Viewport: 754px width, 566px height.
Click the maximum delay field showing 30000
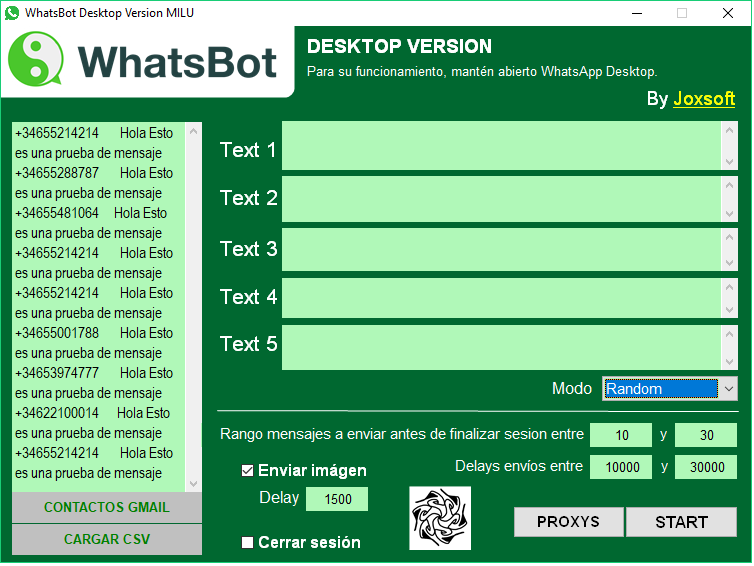coord(705,467)
